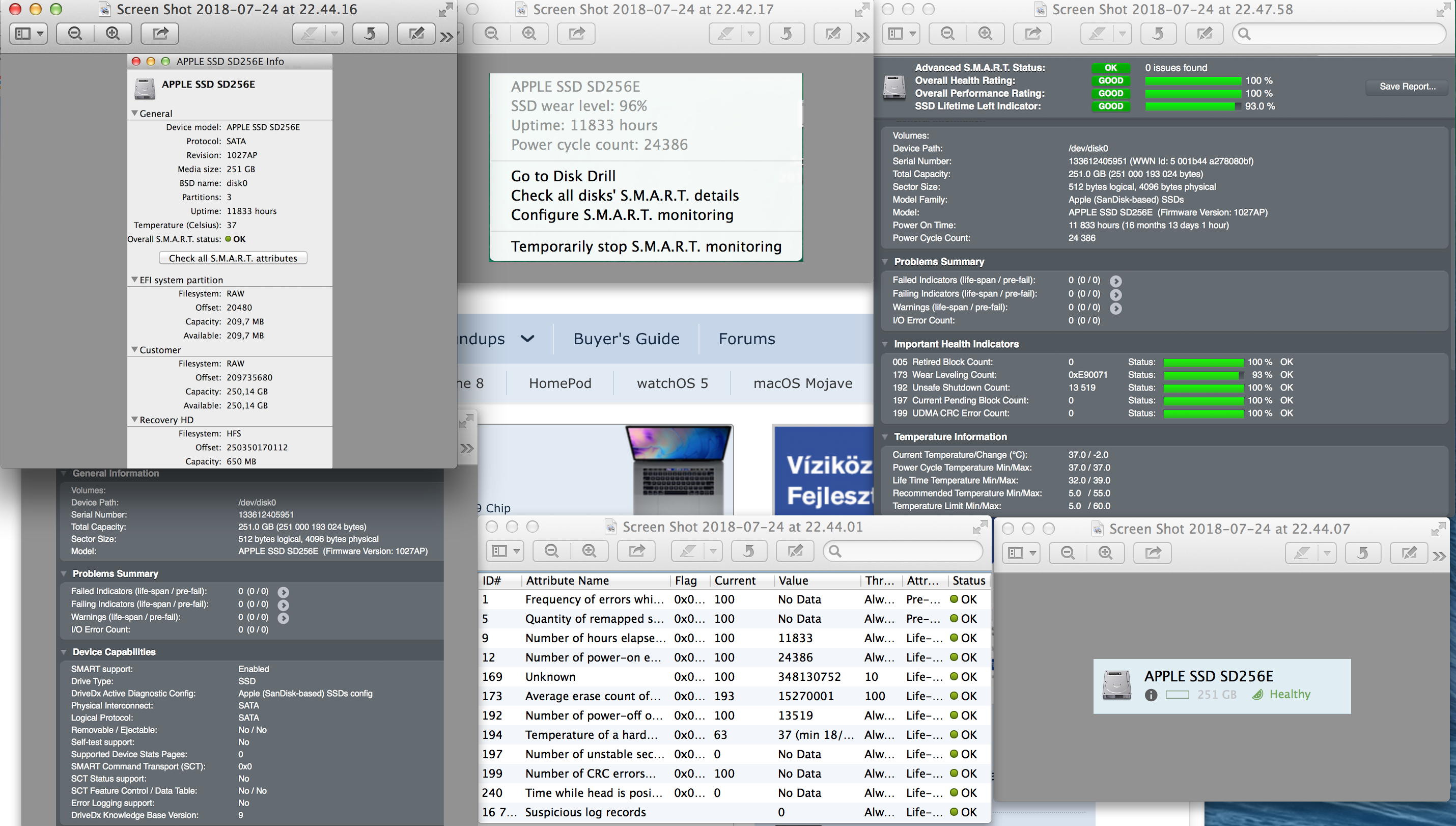Collapse Important Health Indicators section
The image size is (1456, 826).
pos(885,344)
